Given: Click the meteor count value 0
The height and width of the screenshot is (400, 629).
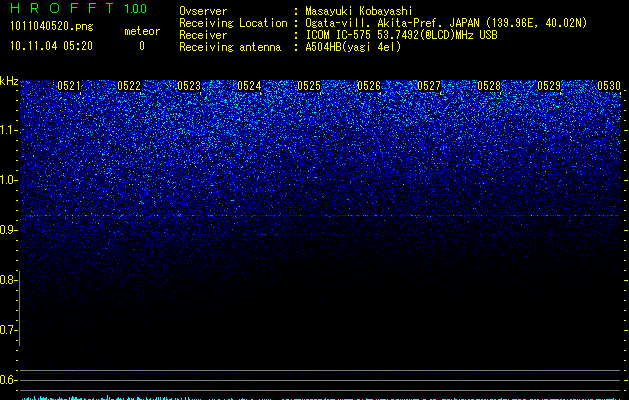Looking at the screenshot, I should (142, 46).
